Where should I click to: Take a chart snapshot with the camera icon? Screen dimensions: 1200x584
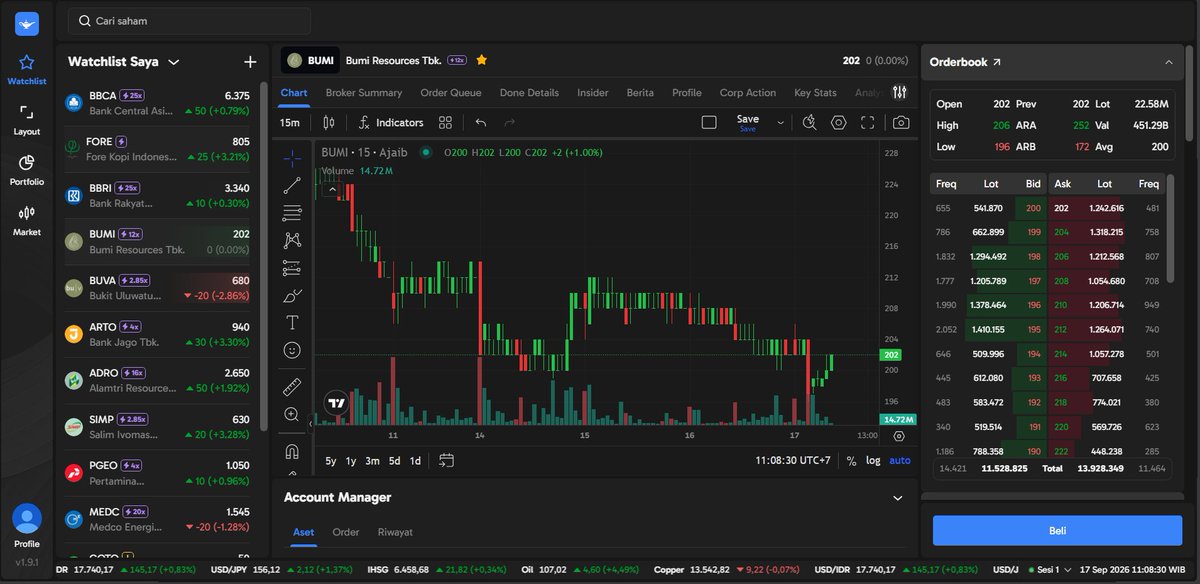901,122
